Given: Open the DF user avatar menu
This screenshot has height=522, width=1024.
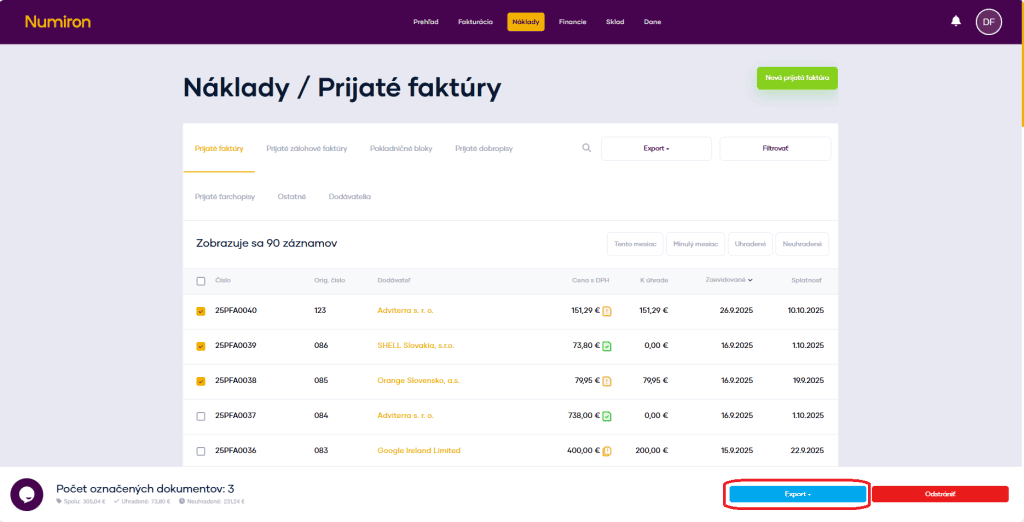Looking at the screenshot, I should point(989,22).
